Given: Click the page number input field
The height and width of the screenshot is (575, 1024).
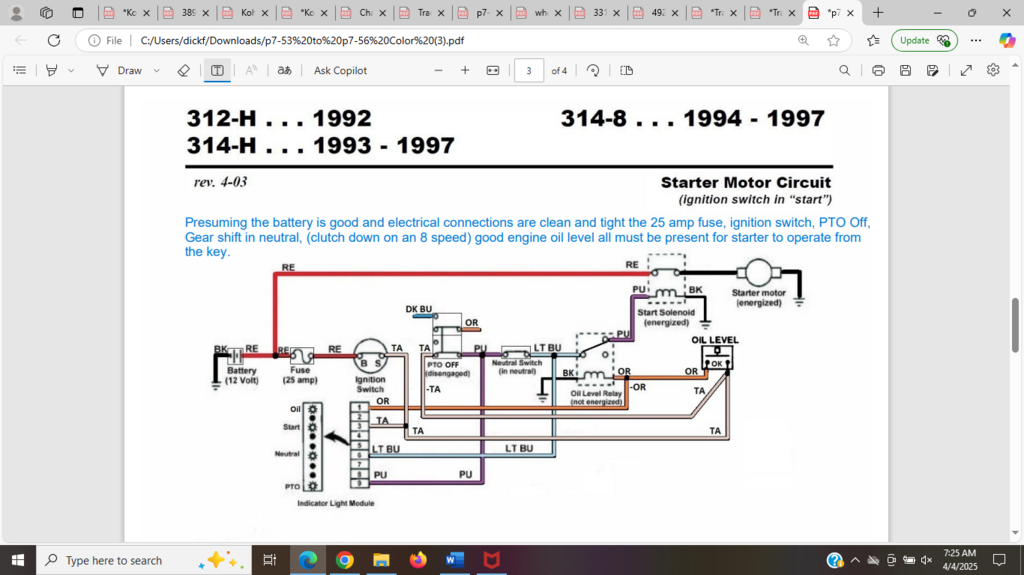Looking at the screenshot, I should pyautogui.click(x=529, y=70).
